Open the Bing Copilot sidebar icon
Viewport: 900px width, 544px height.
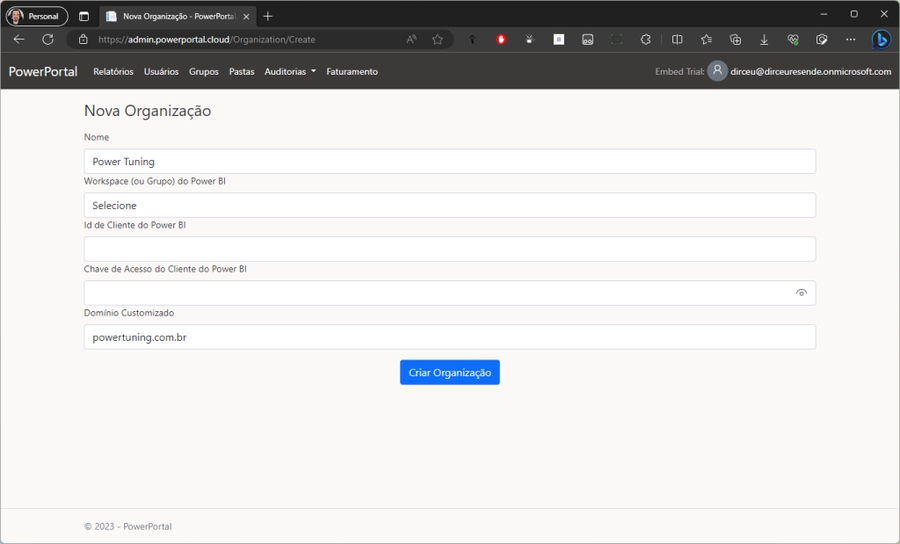[880, 40]
